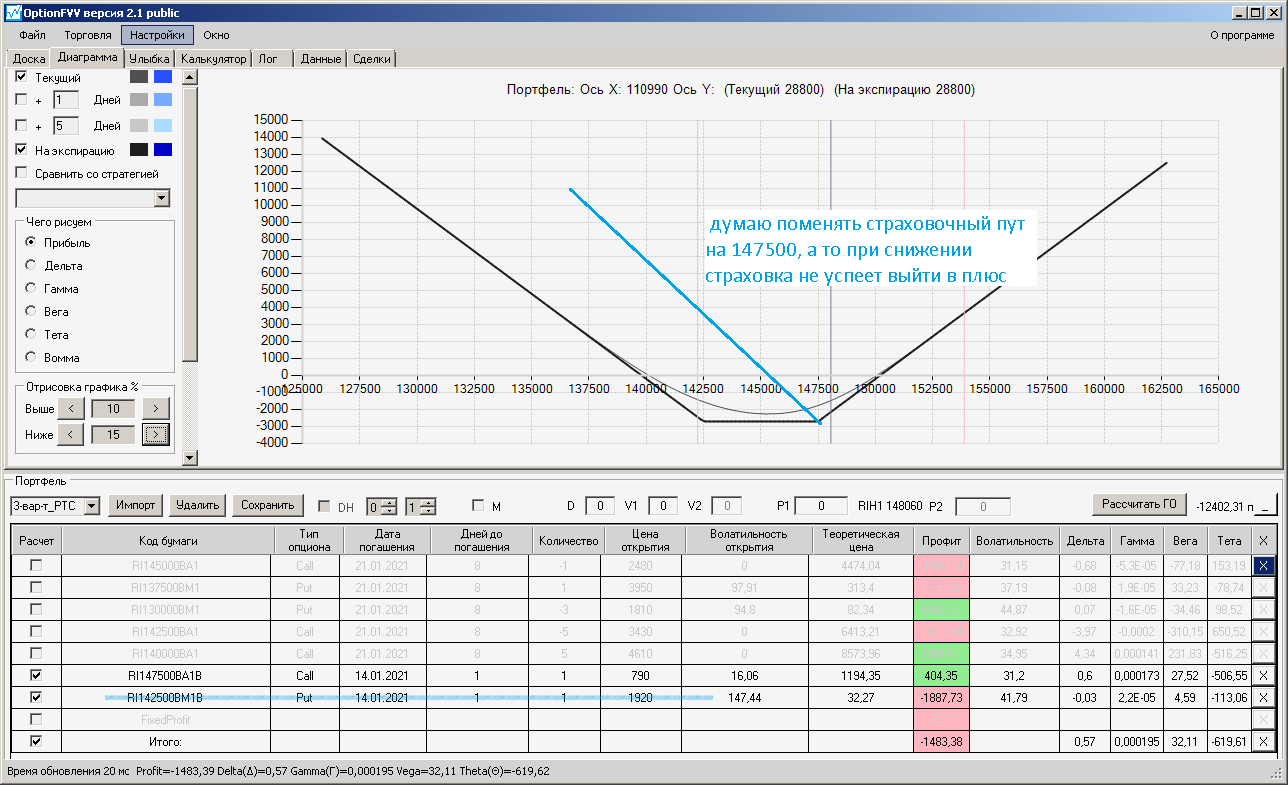
Task: Click the Рассчитать ГО button
Action: (1141, 504)
